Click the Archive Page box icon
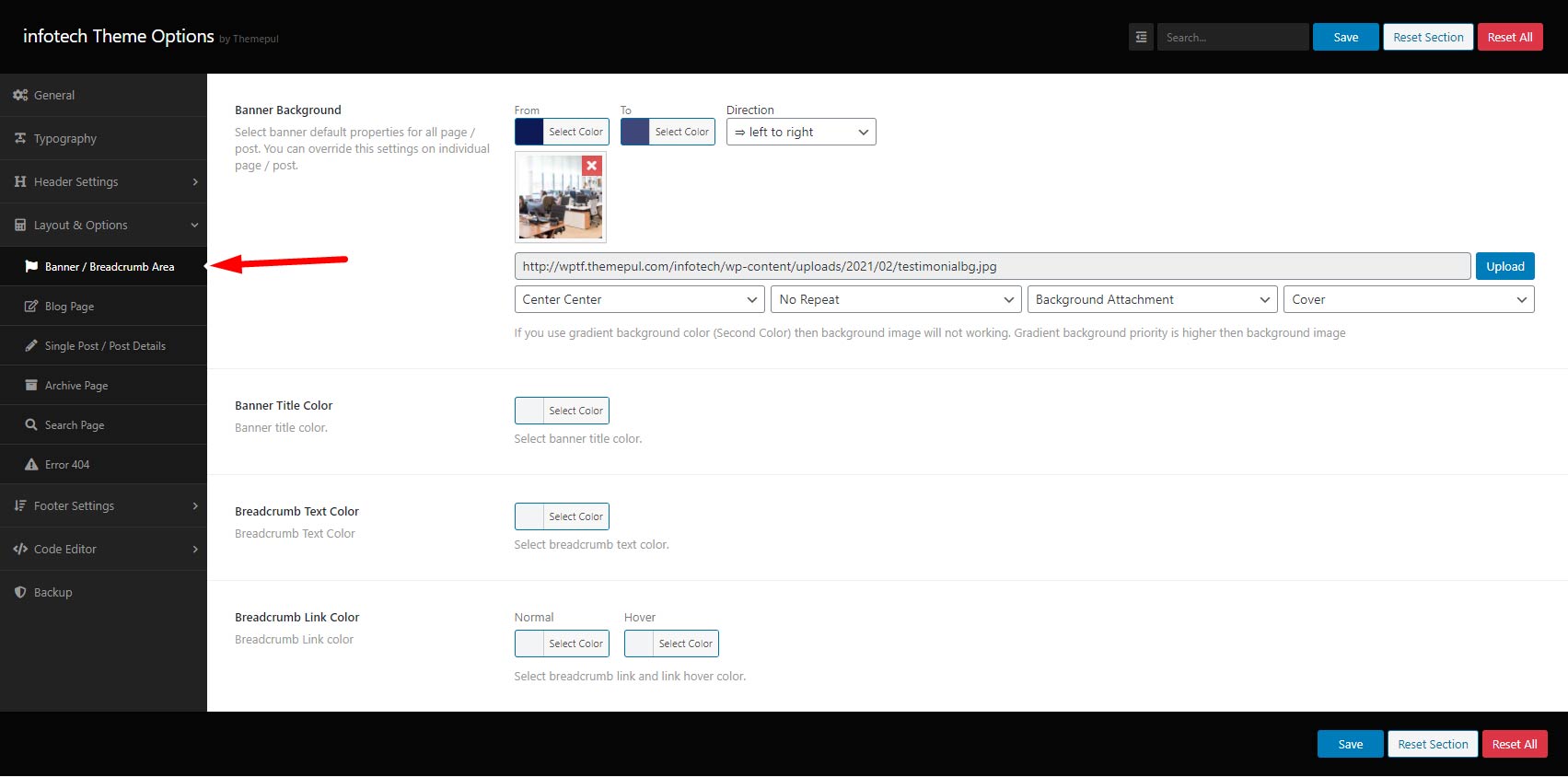 coord(31,385)
